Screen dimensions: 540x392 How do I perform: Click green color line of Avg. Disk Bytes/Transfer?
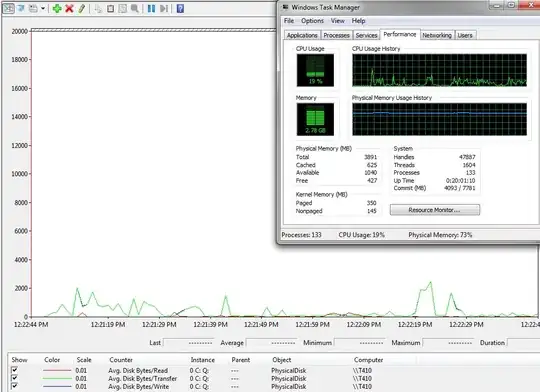[57, 378]
